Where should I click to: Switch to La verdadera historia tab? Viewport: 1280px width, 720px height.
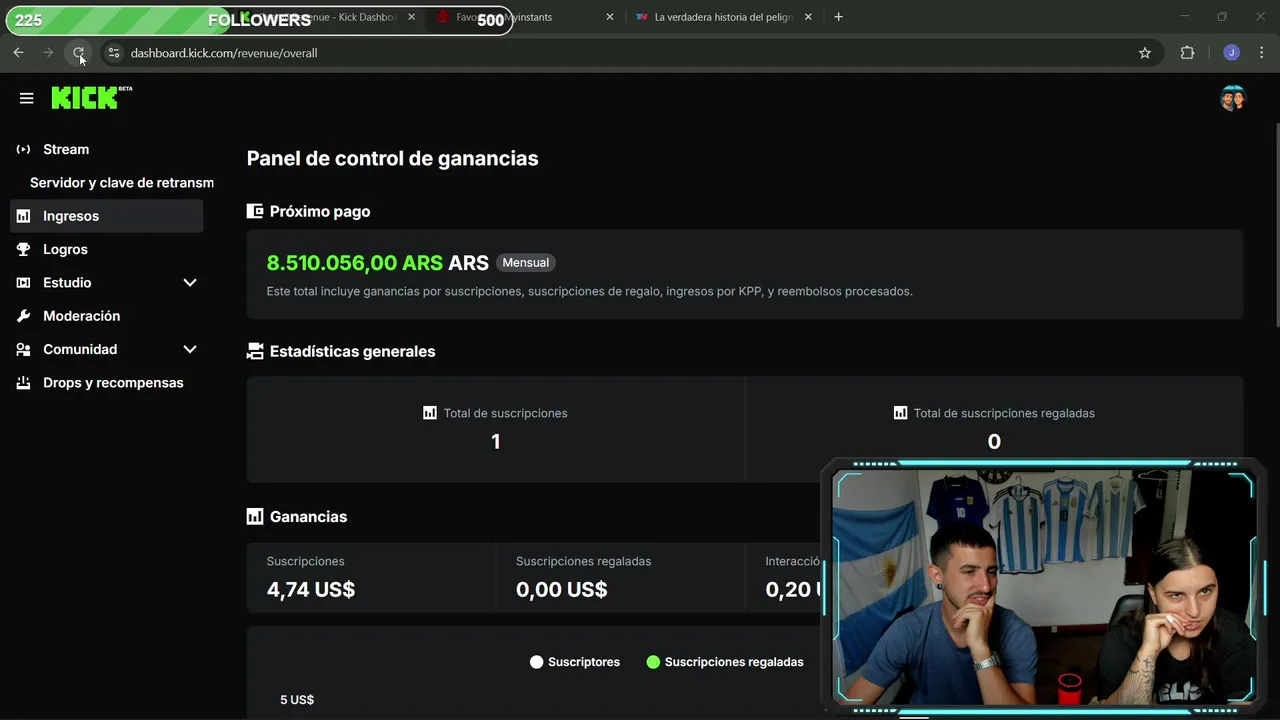[722, 17]
